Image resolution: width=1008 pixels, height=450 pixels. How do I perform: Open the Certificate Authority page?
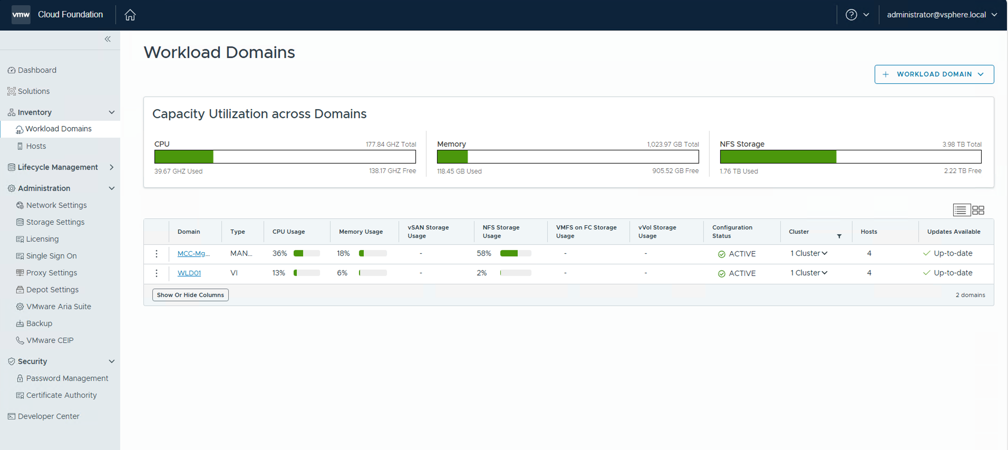(x=61, y=395)
